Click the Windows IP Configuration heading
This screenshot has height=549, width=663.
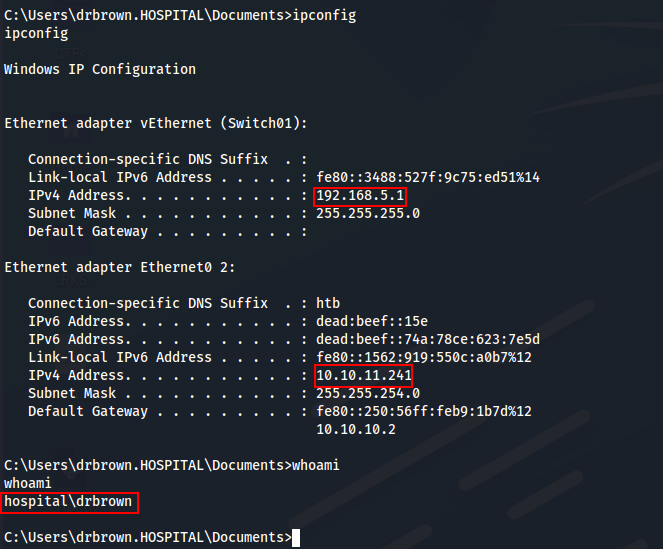click(x=100, y=69)
